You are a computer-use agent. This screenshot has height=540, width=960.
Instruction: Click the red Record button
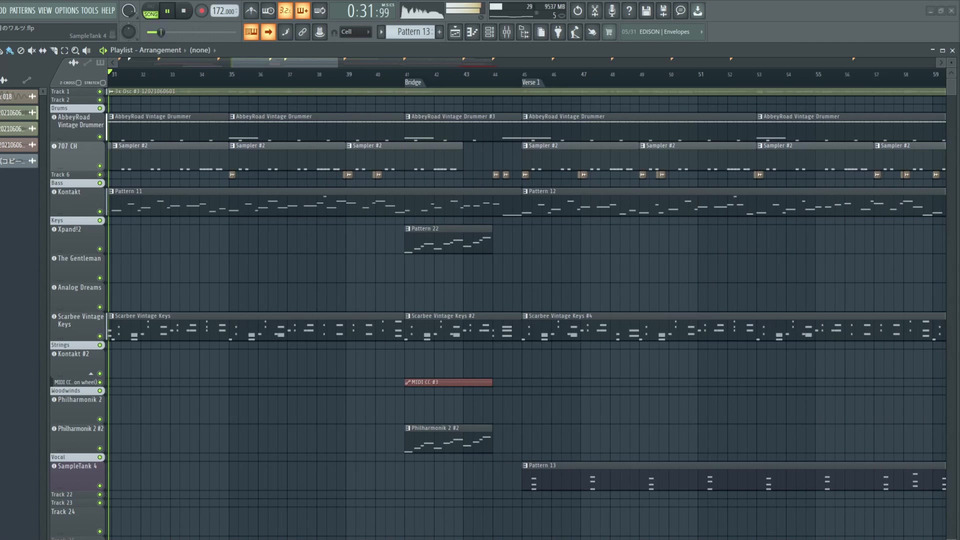[201, 11]
